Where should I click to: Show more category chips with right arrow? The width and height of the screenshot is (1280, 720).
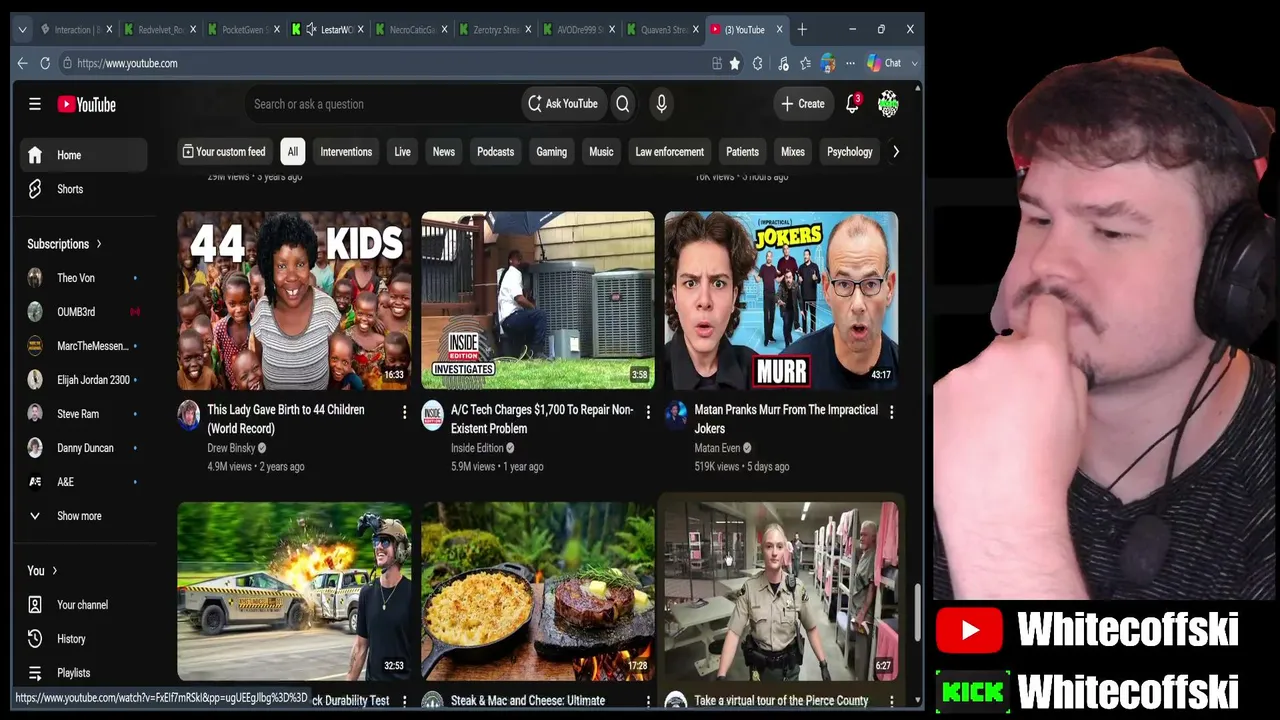[896, 152]
